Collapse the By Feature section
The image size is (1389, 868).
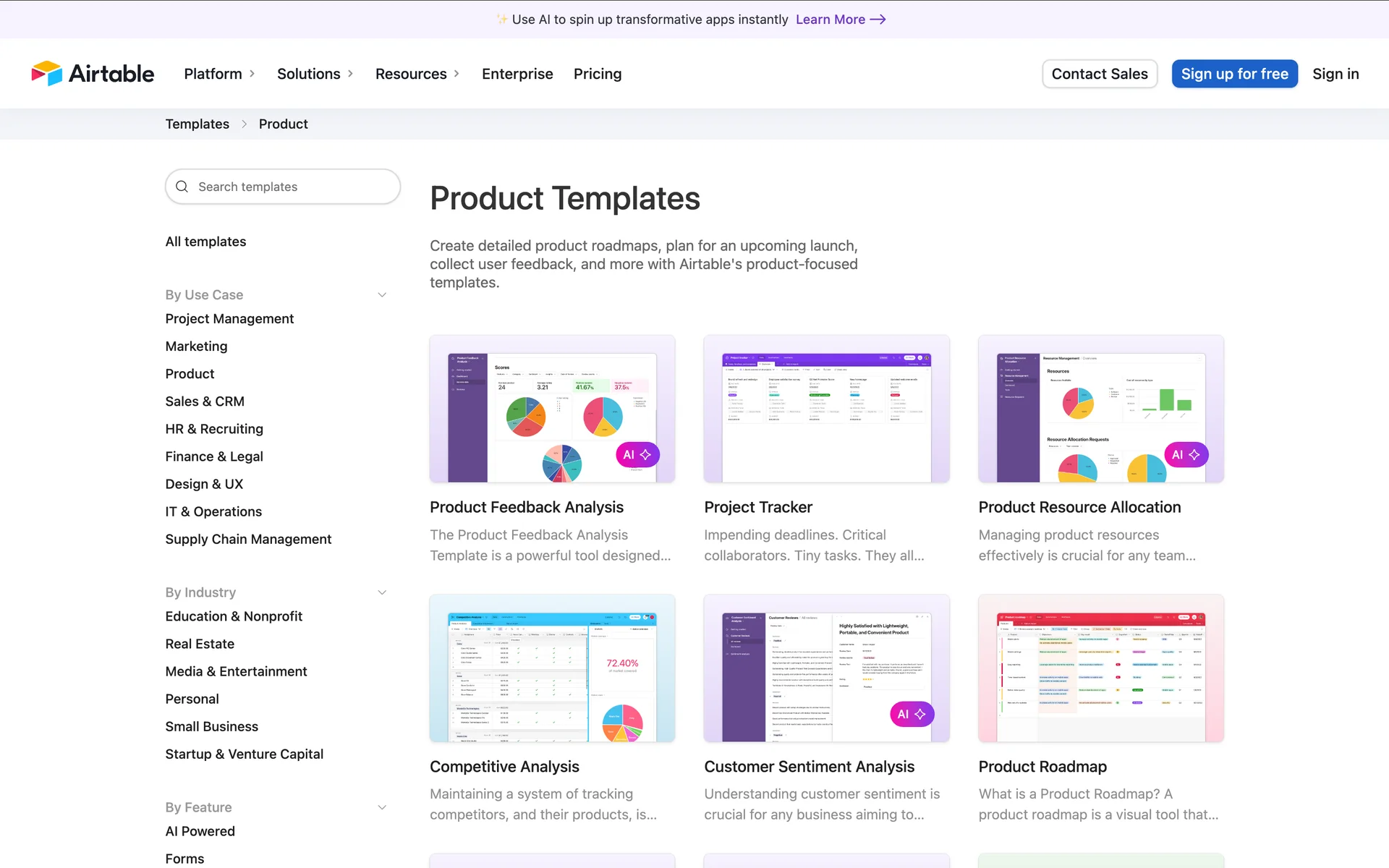tap(382, 807)
